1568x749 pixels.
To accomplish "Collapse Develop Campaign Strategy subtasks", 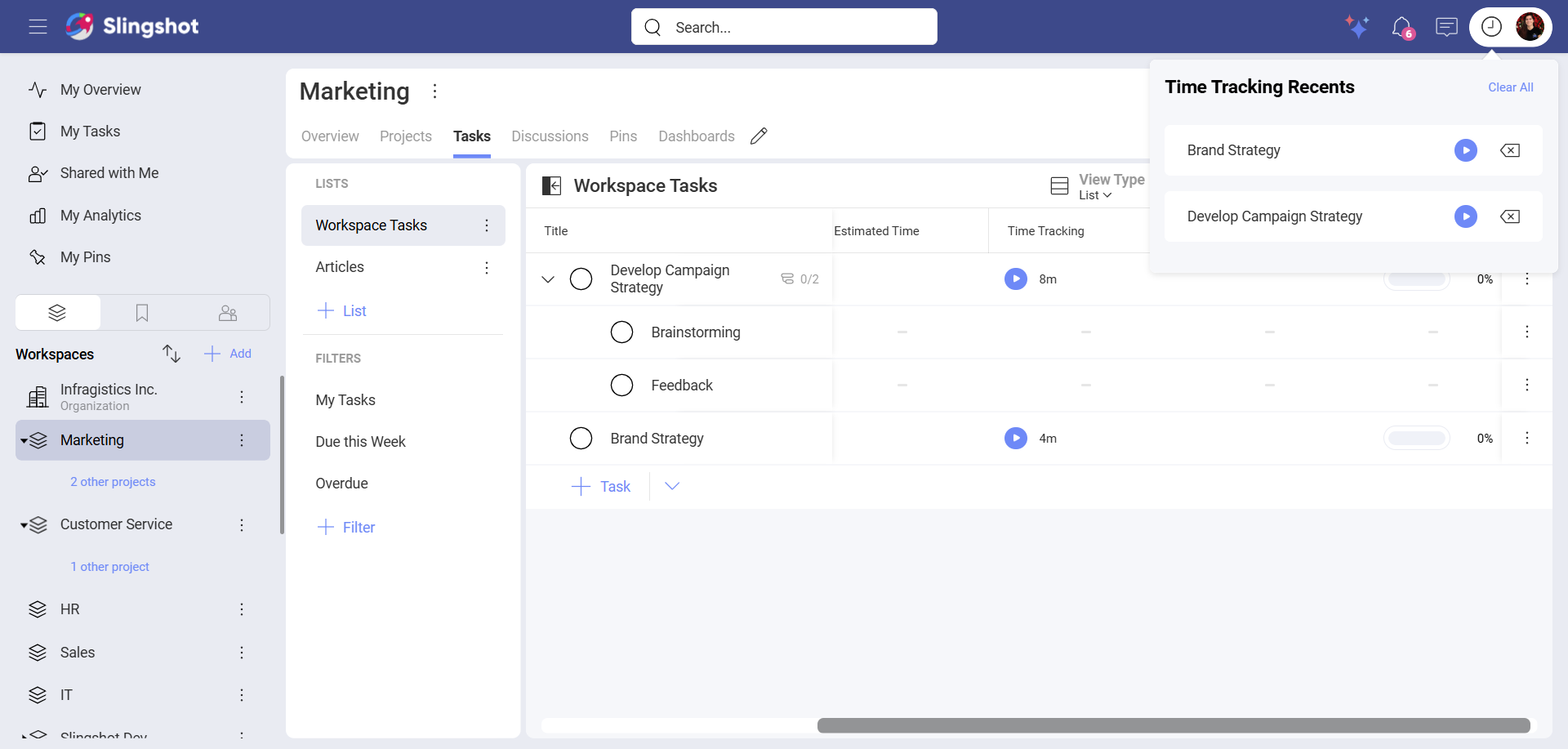I will click(x=548, y=279).
